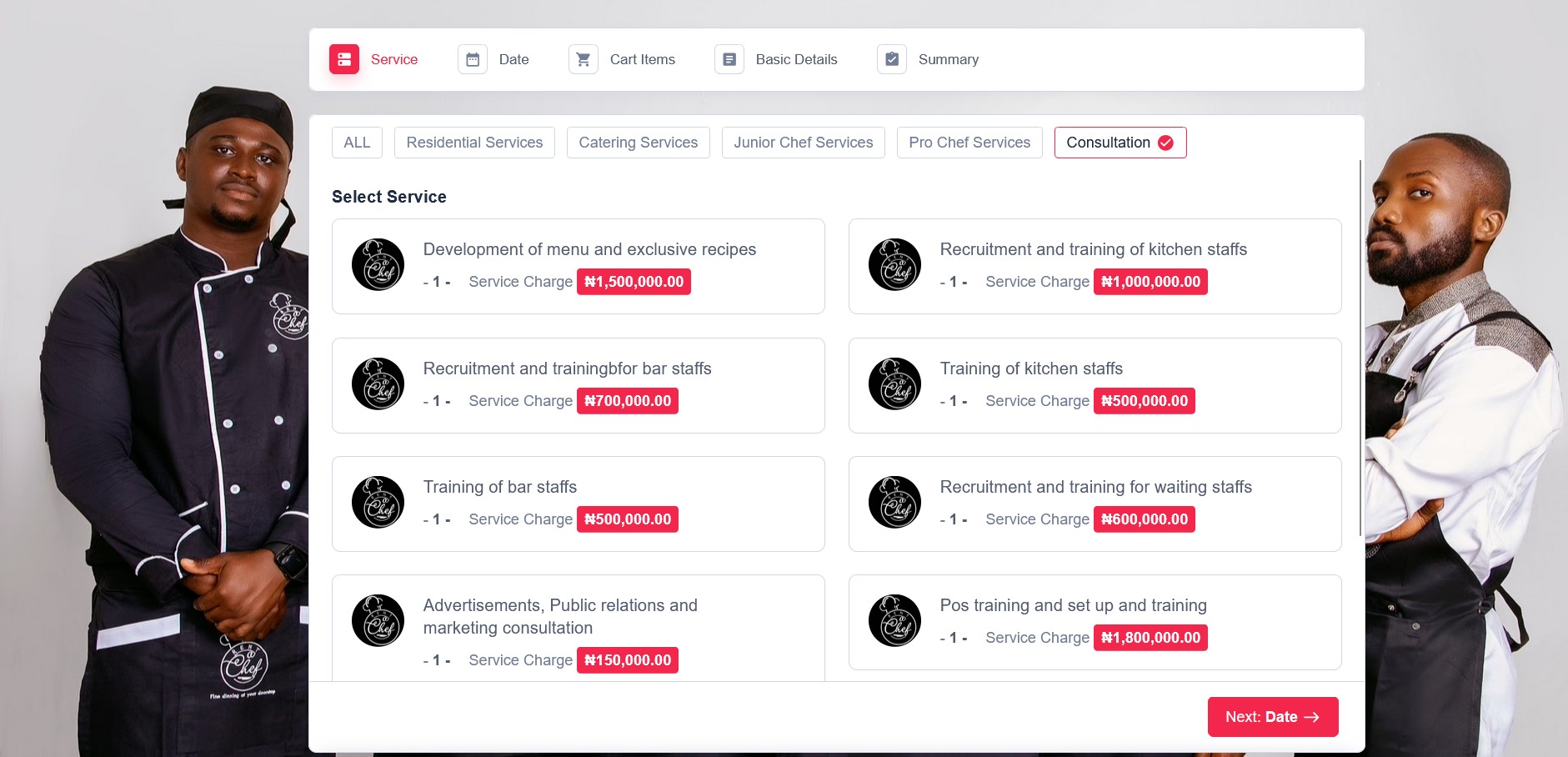The height and width of the screenshot is (757, 1568).
Task: Click the Summary clipboard icon
Action: [892, 59]
